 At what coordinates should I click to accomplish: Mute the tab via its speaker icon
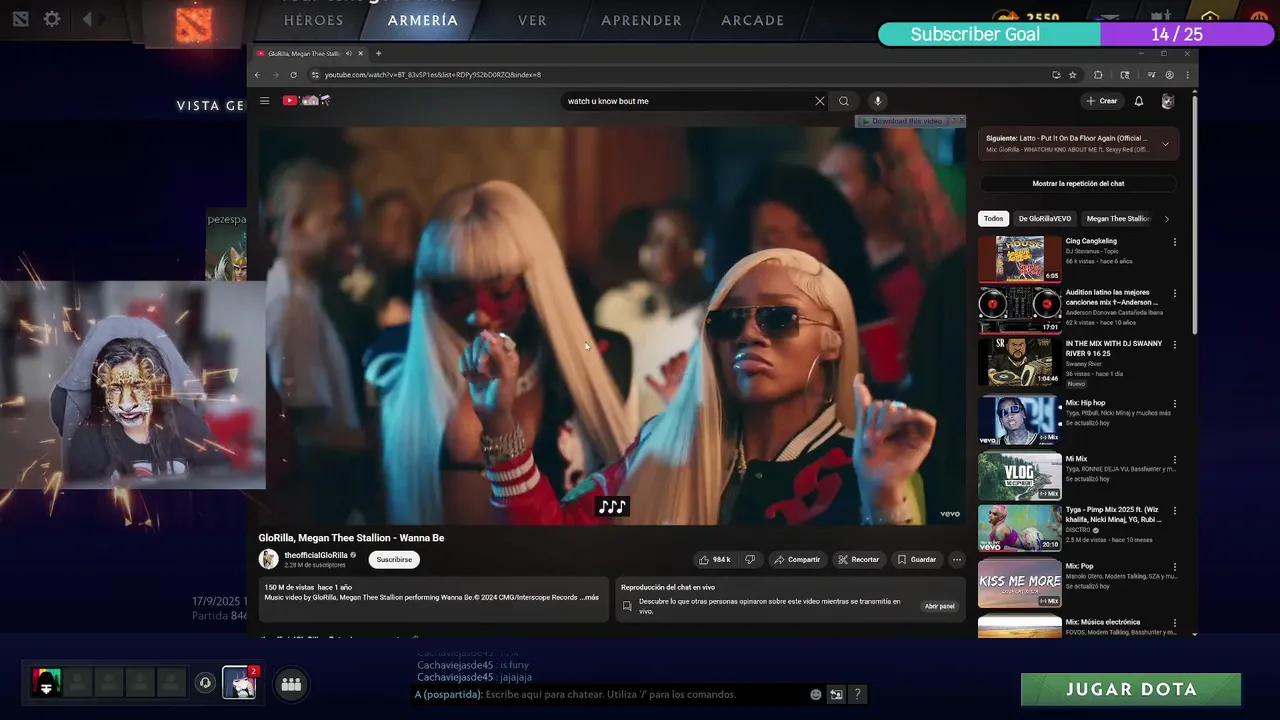348,53
